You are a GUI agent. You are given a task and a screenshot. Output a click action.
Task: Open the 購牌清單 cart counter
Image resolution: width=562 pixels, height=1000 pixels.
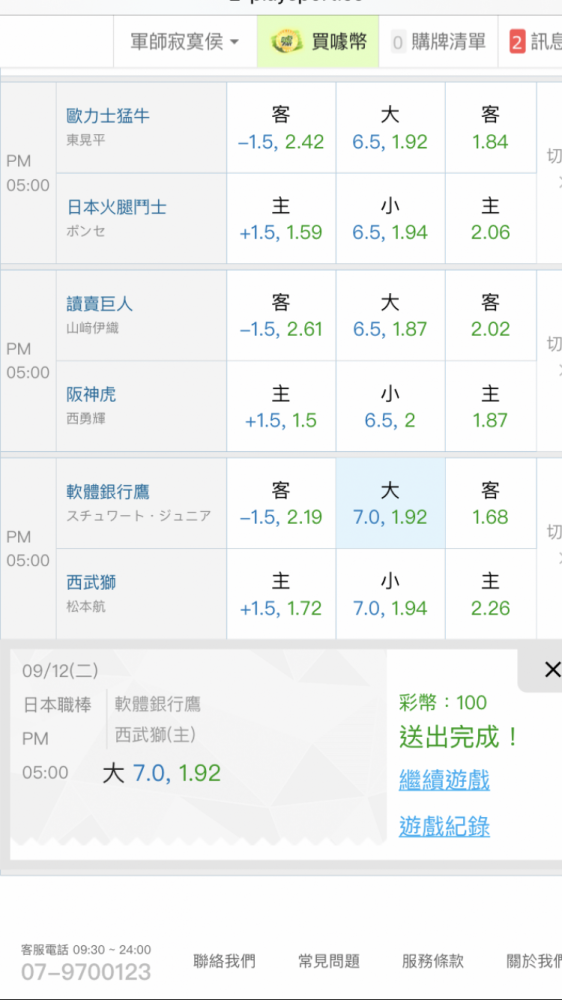coord(438,42)
